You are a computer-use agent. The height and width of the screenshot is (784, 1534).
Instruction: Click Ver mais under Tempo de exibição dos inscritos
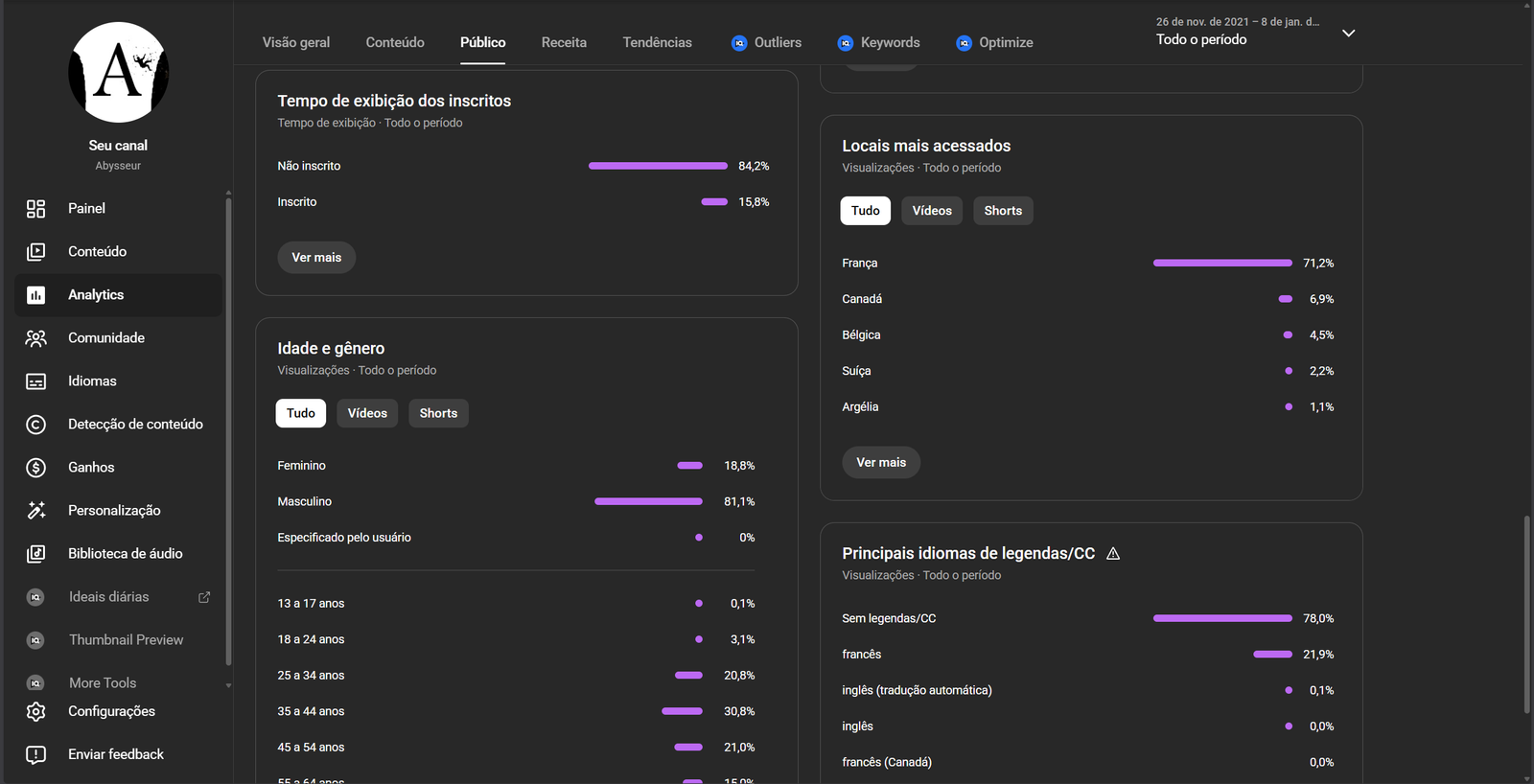[316, 258]
